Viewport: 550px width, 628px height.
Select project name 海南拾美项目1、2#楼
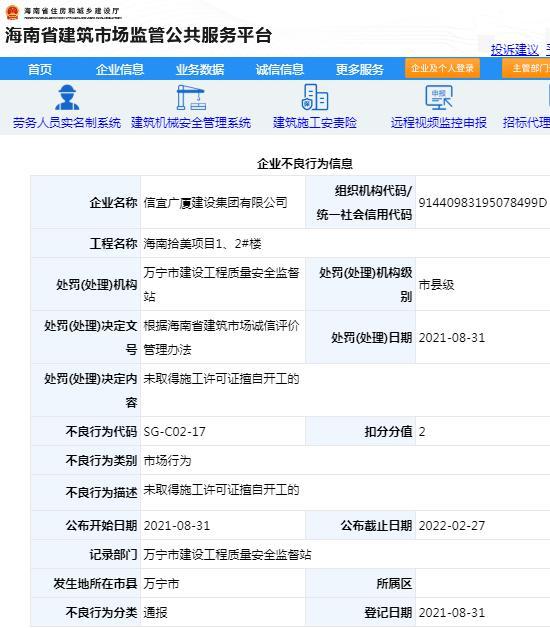(202, 244)
